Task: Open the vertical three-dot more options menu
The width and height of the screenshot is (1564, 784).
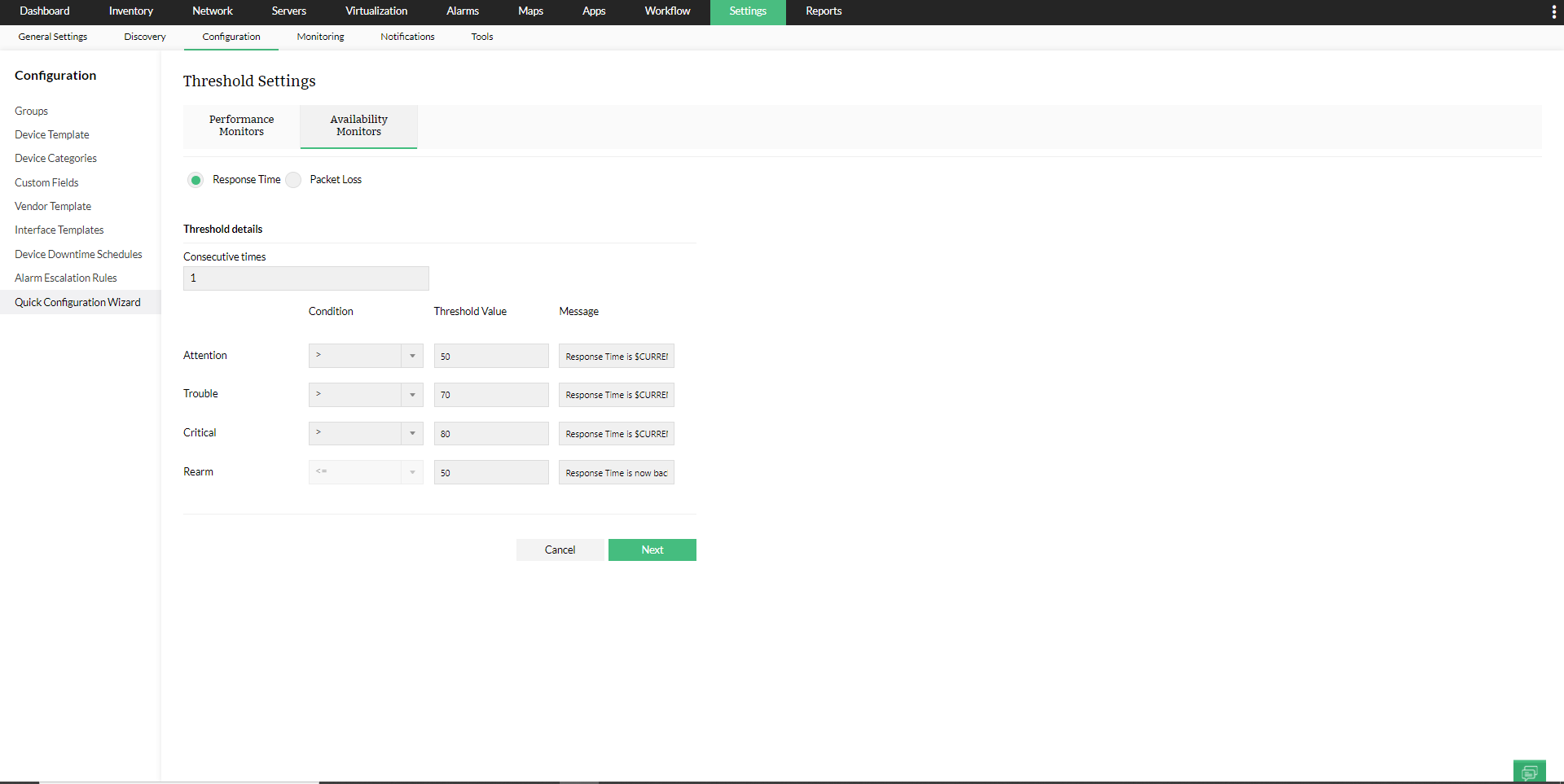Action: coord(1554,12)
